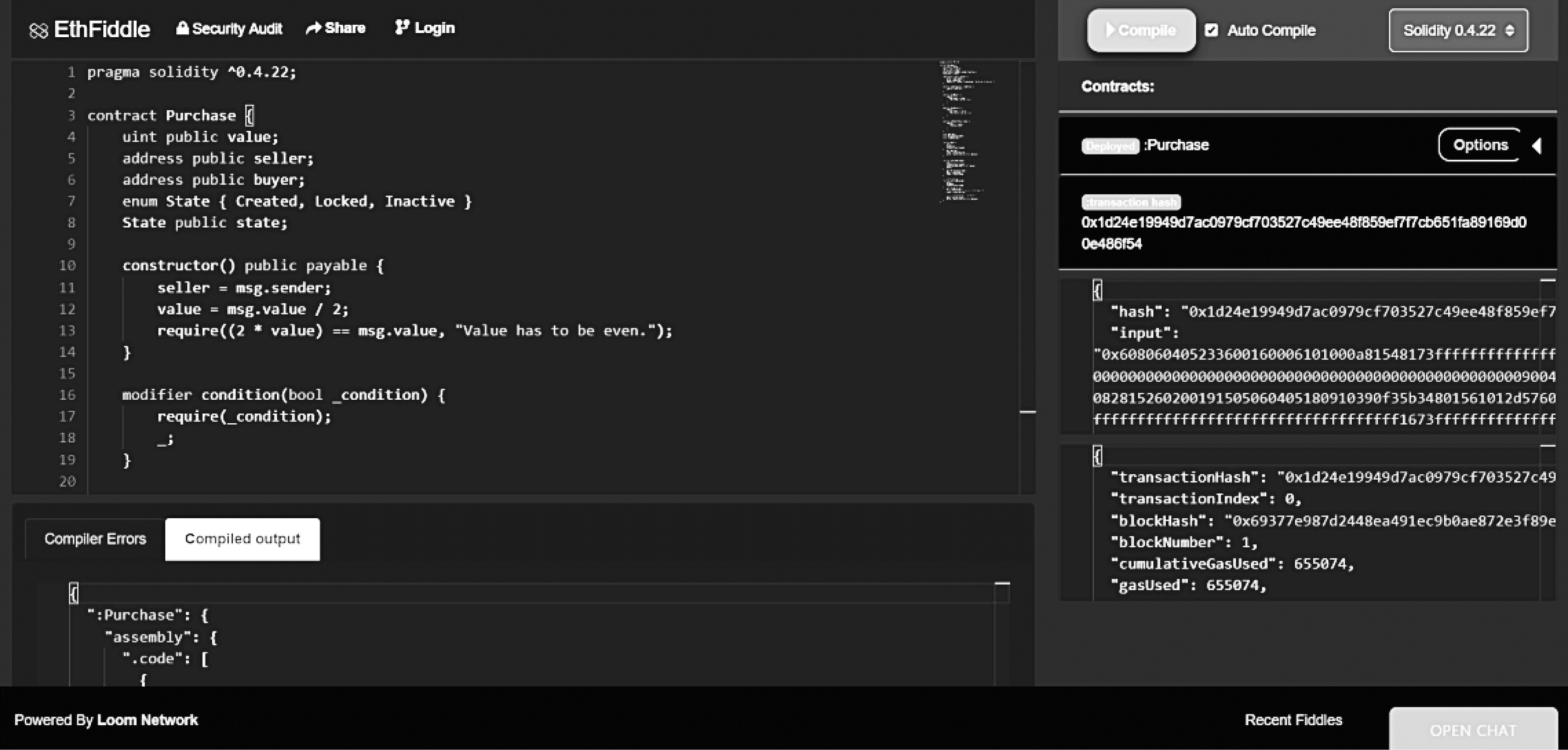Click the OPEN CHAT button
Screen dimensions: 1568x750
tap(1472, 730)
